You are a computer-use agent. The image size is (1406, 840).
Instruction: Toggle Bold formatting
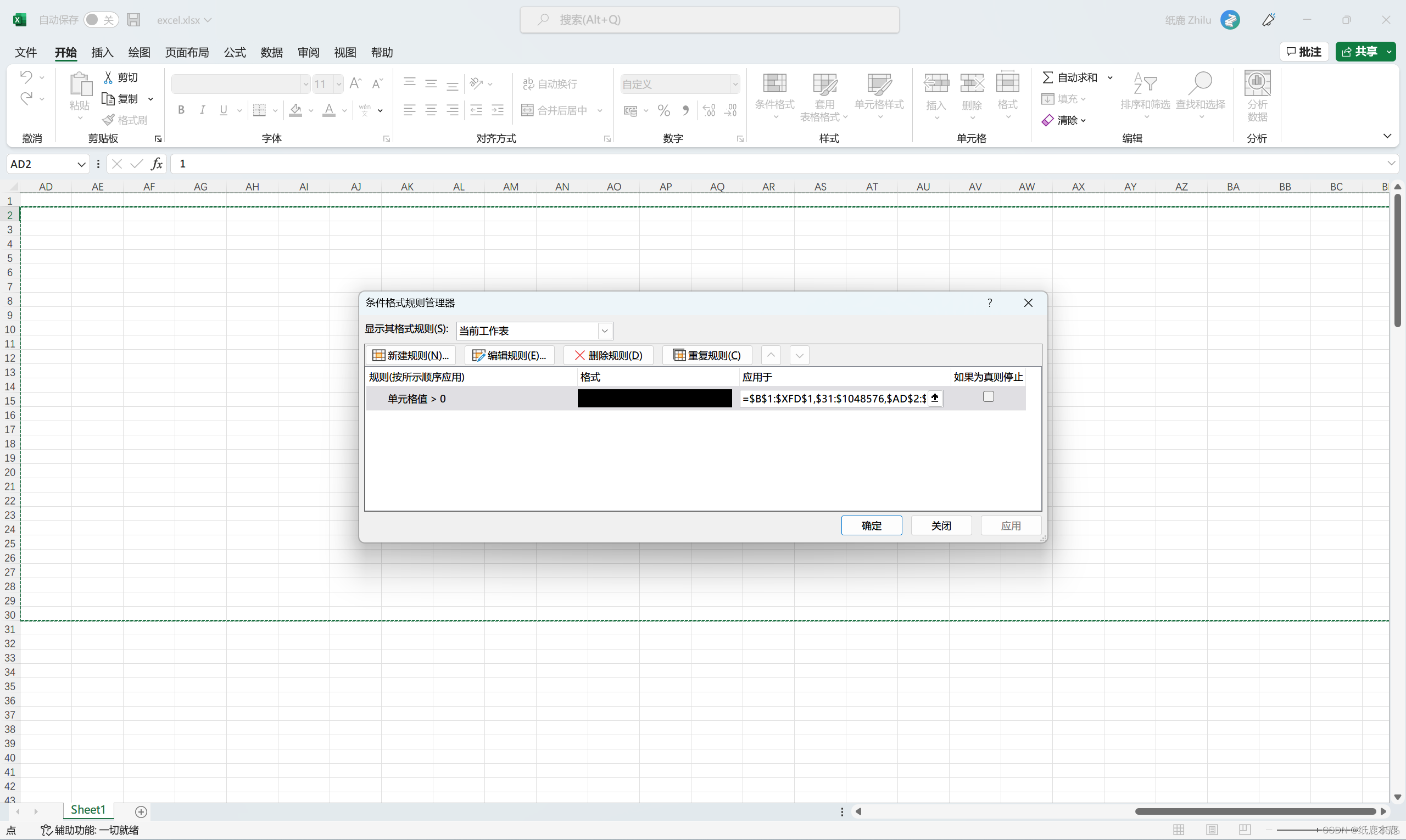[x=181, y=110]
